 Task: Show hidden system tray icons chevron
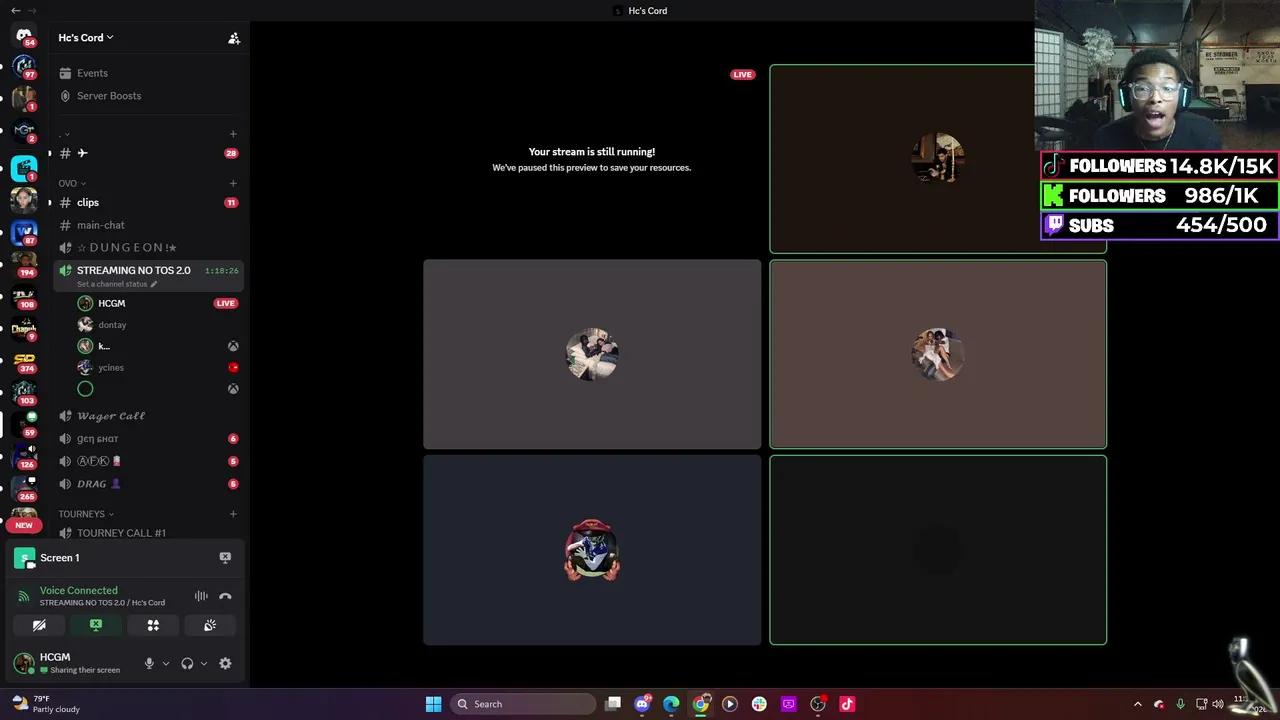coord(1137,704)
